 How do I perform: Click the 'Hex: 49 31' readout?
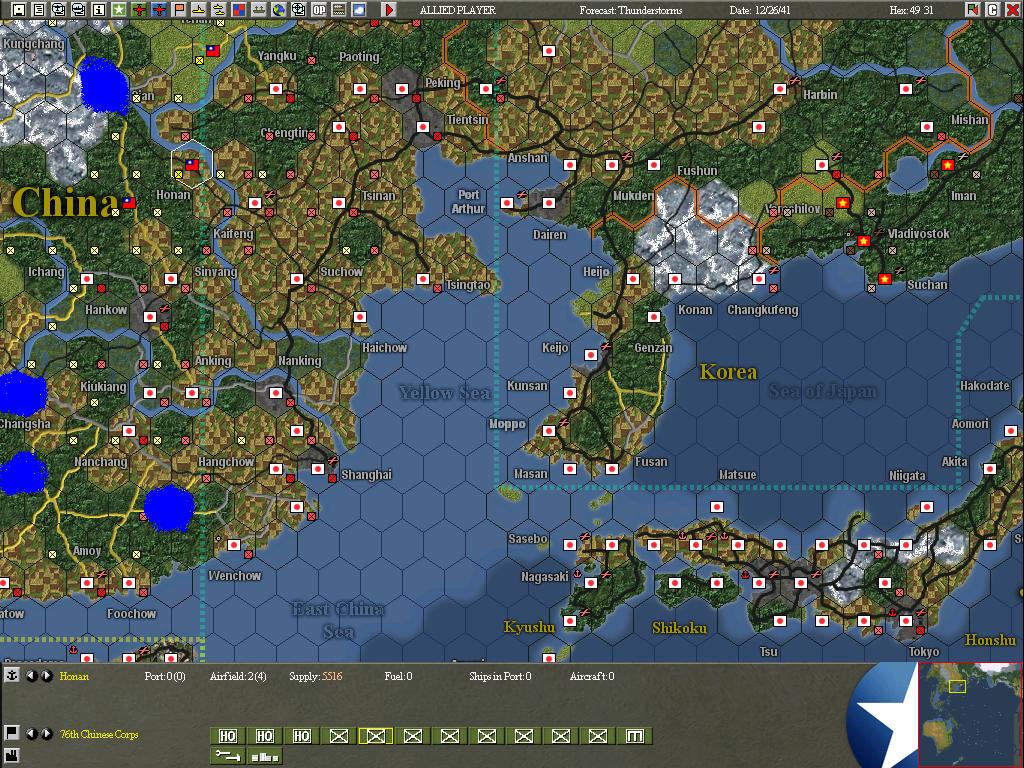(x=912, y=10)
